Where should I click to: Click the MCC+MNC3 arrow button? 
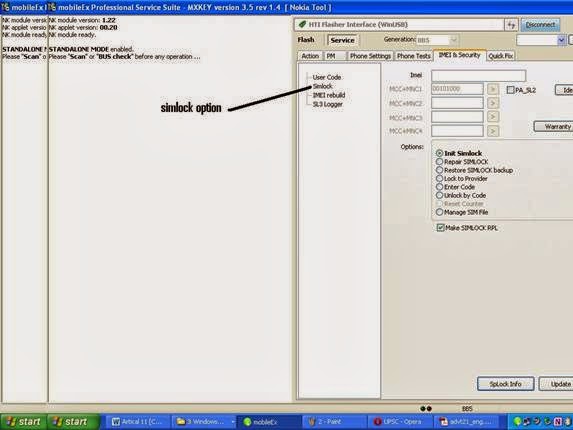tap(493, 117)
